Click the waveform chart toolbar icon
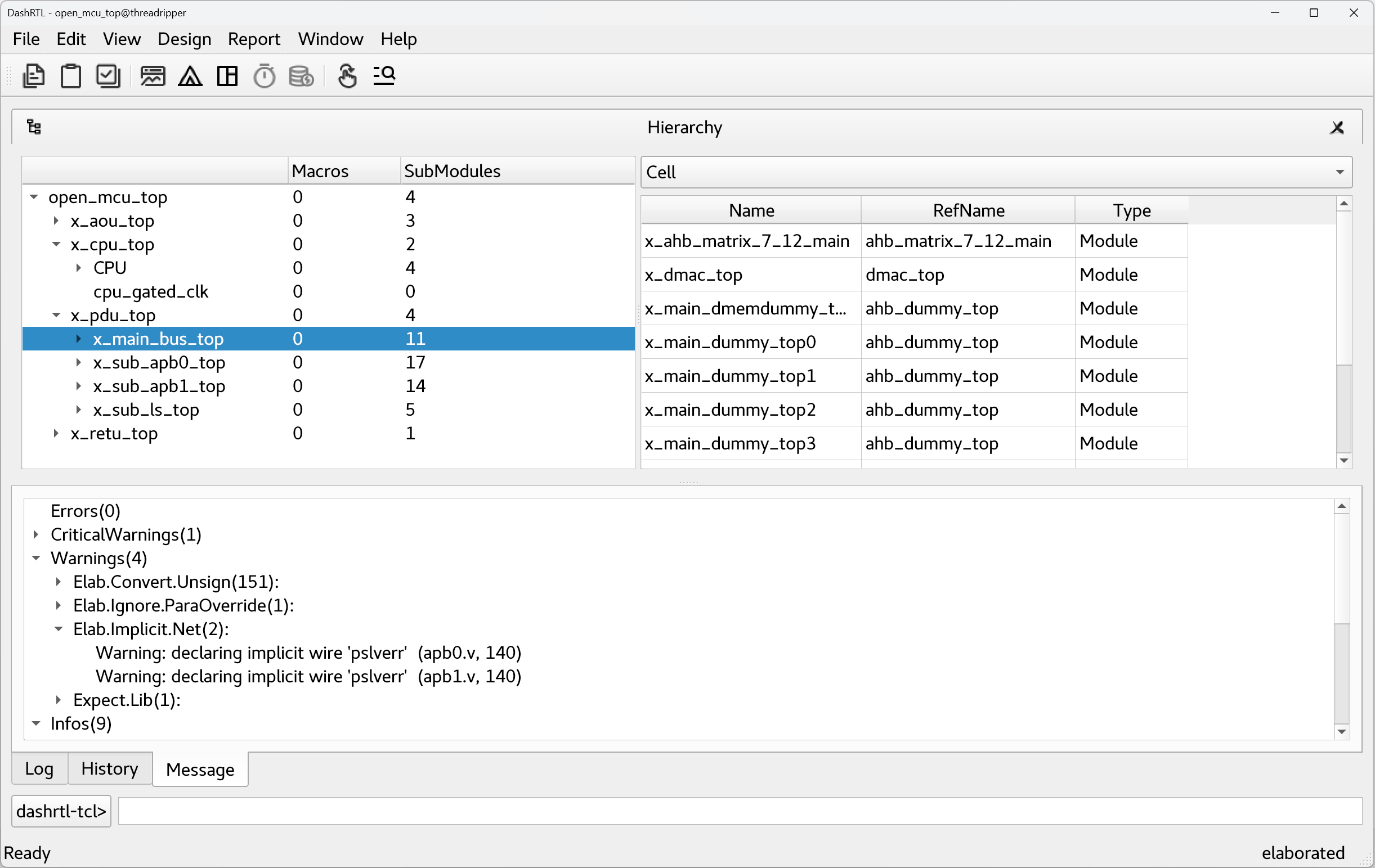The image size is (1375, 868). [153, 76]
